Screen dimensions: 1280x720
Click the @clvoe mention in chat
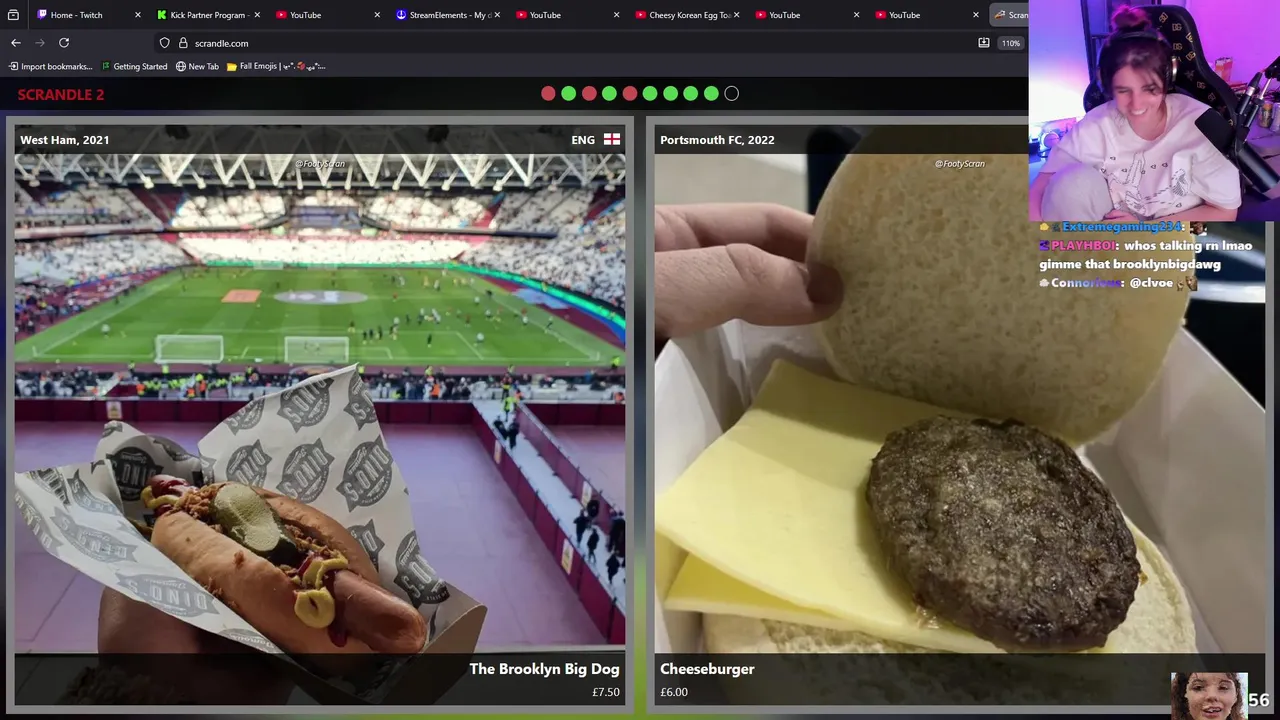tap(1151, 283)
